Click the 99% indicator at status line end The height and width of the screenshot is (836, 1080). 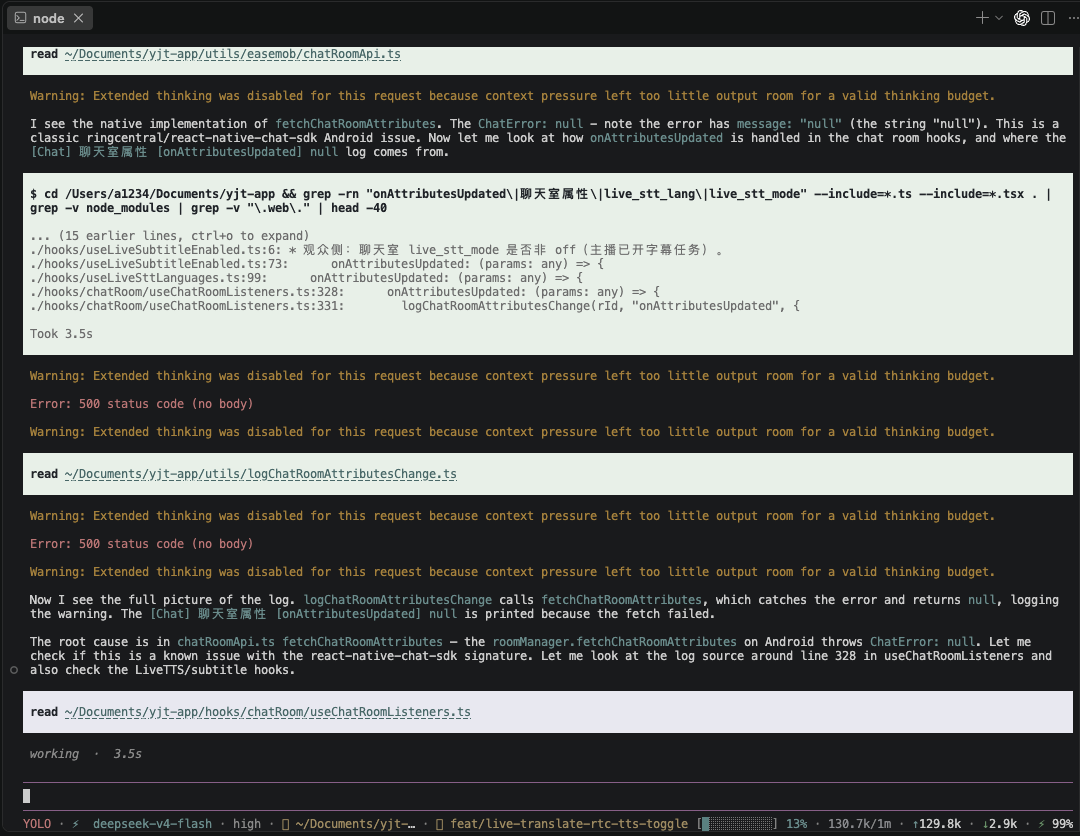(1062, 824)
